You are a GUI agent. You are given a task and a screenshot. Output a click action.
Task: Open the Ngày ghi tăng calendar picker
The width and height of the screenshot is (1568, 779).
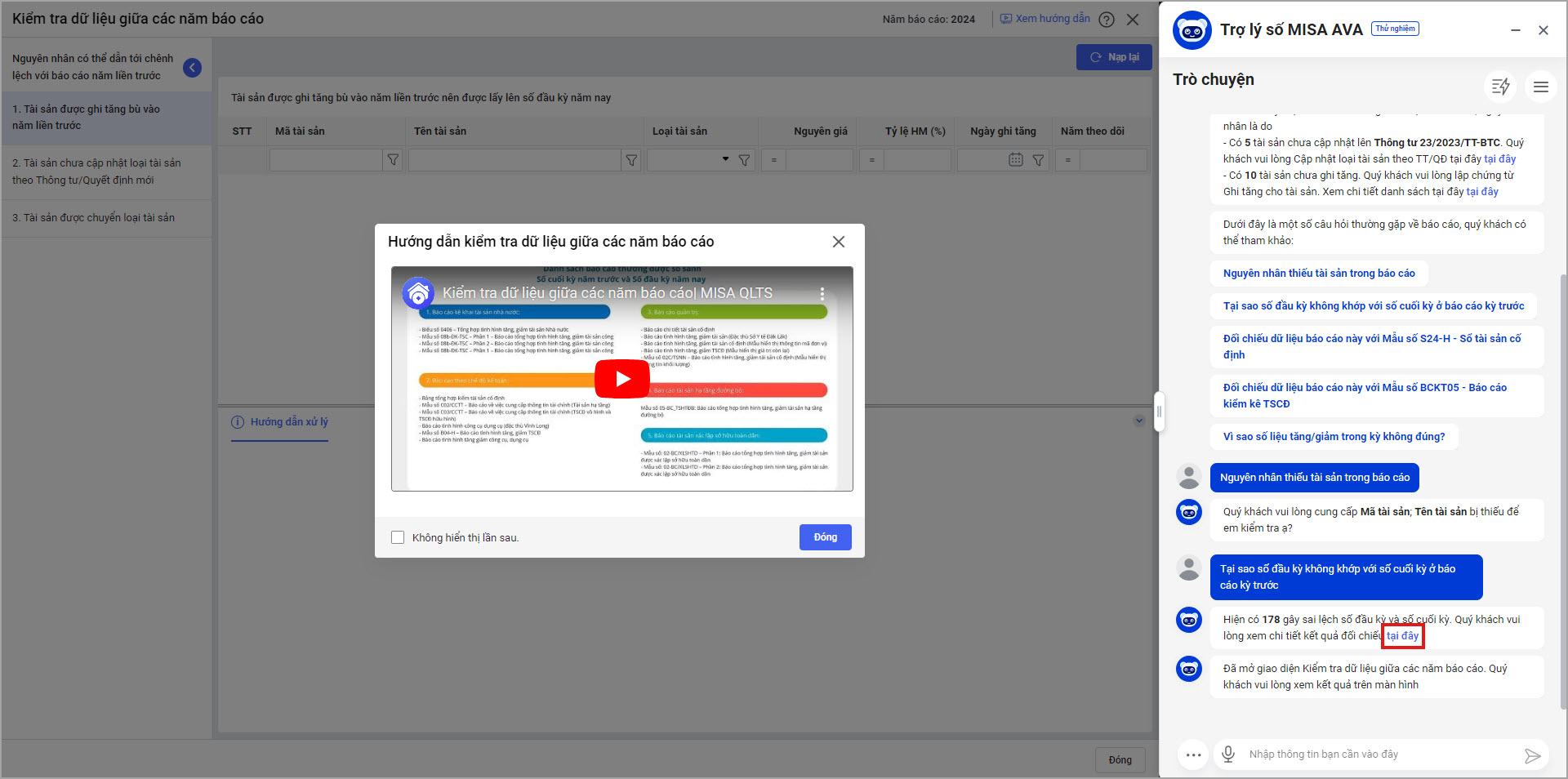click(1015, 160)
